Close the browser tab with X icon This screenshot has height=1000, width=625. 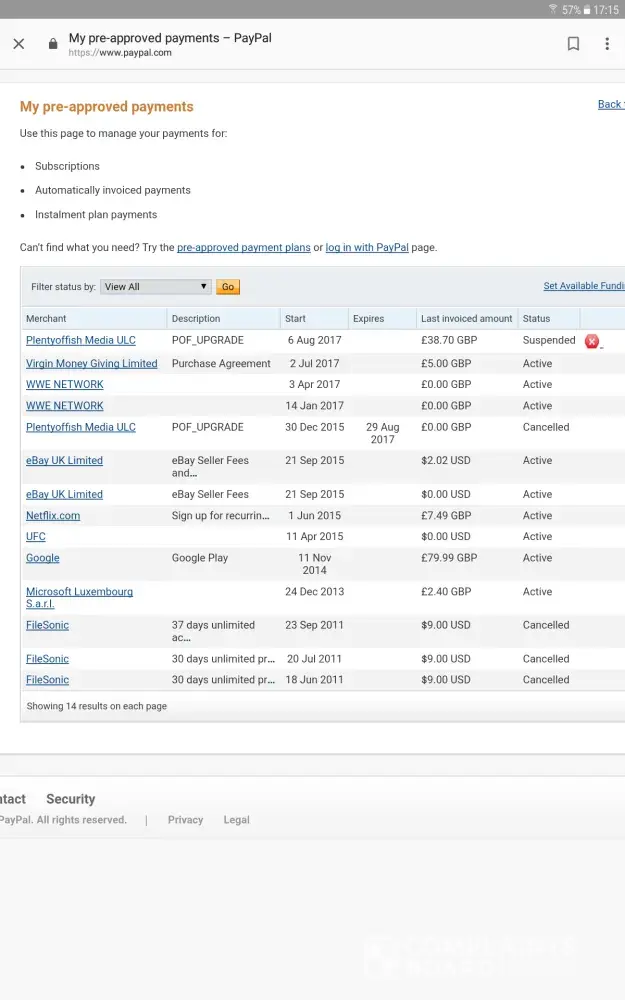pos(19,44)
